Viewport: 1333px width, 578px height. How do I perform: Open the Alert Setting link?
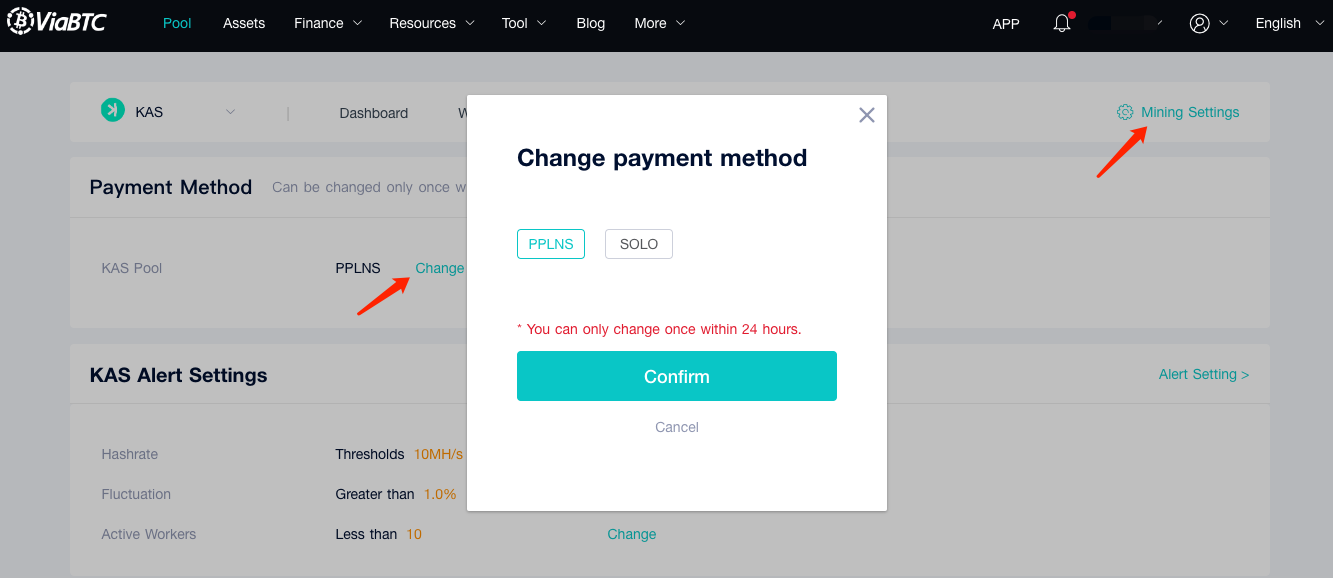click(x=1203, y=374)
